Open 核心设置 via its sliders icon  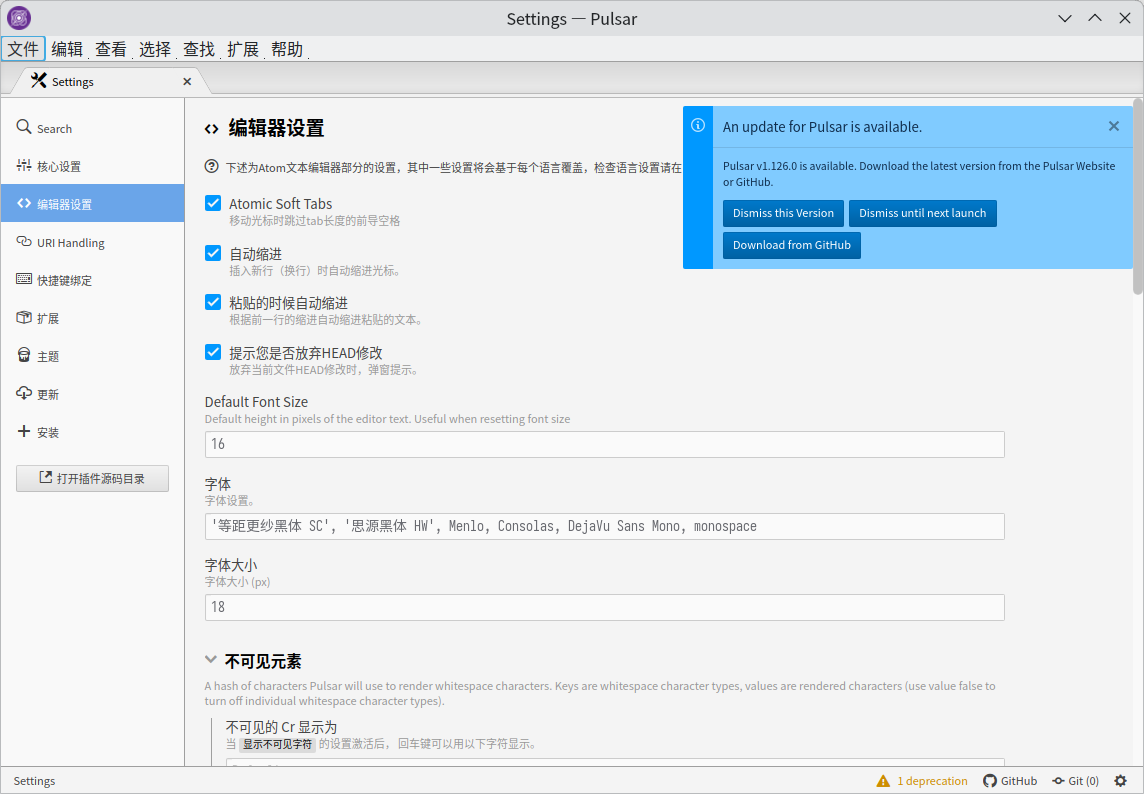click(24, 166)
